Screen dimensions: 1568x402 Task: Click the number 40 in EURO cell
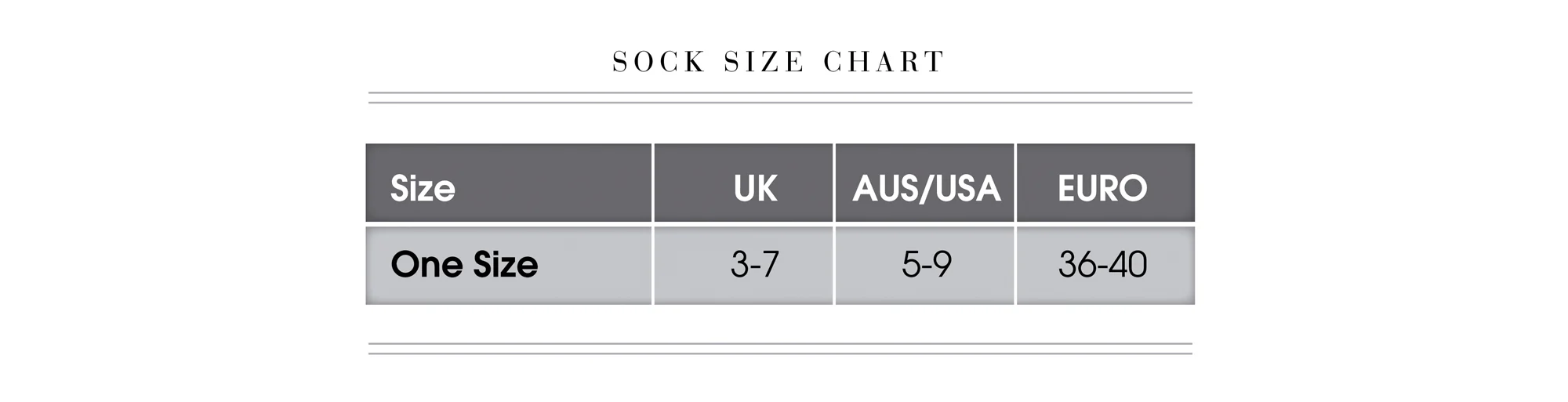tap(1128, 265)
